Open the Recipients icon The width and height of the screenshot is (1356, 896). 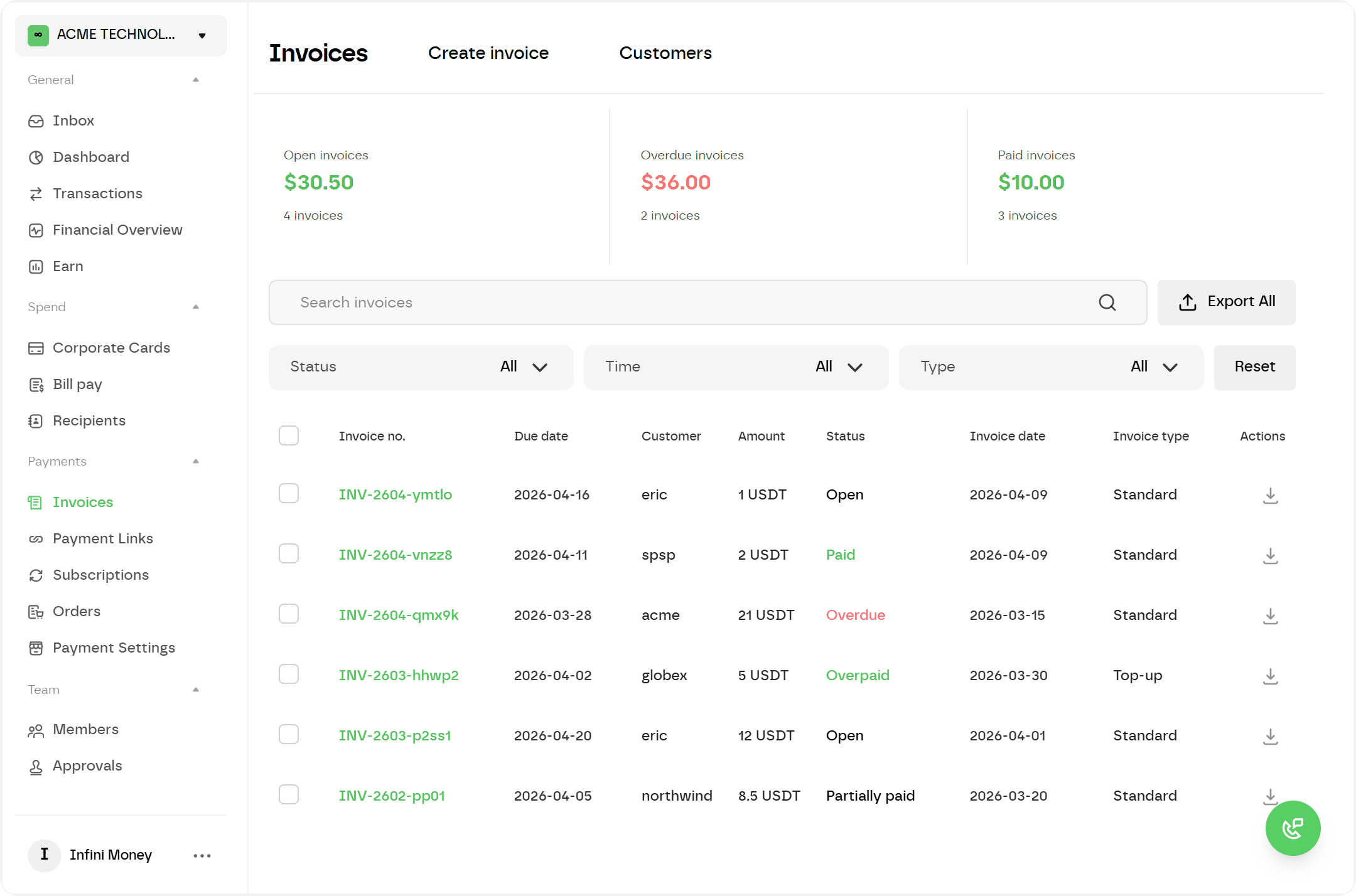point(36,421)
